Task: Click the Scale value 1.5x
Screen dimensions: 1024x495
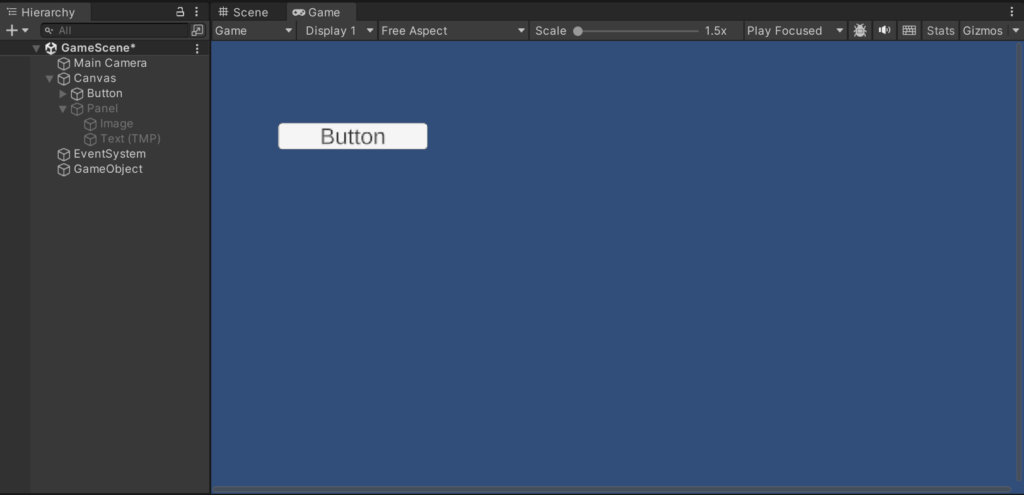Action: (x=716, y=31)
